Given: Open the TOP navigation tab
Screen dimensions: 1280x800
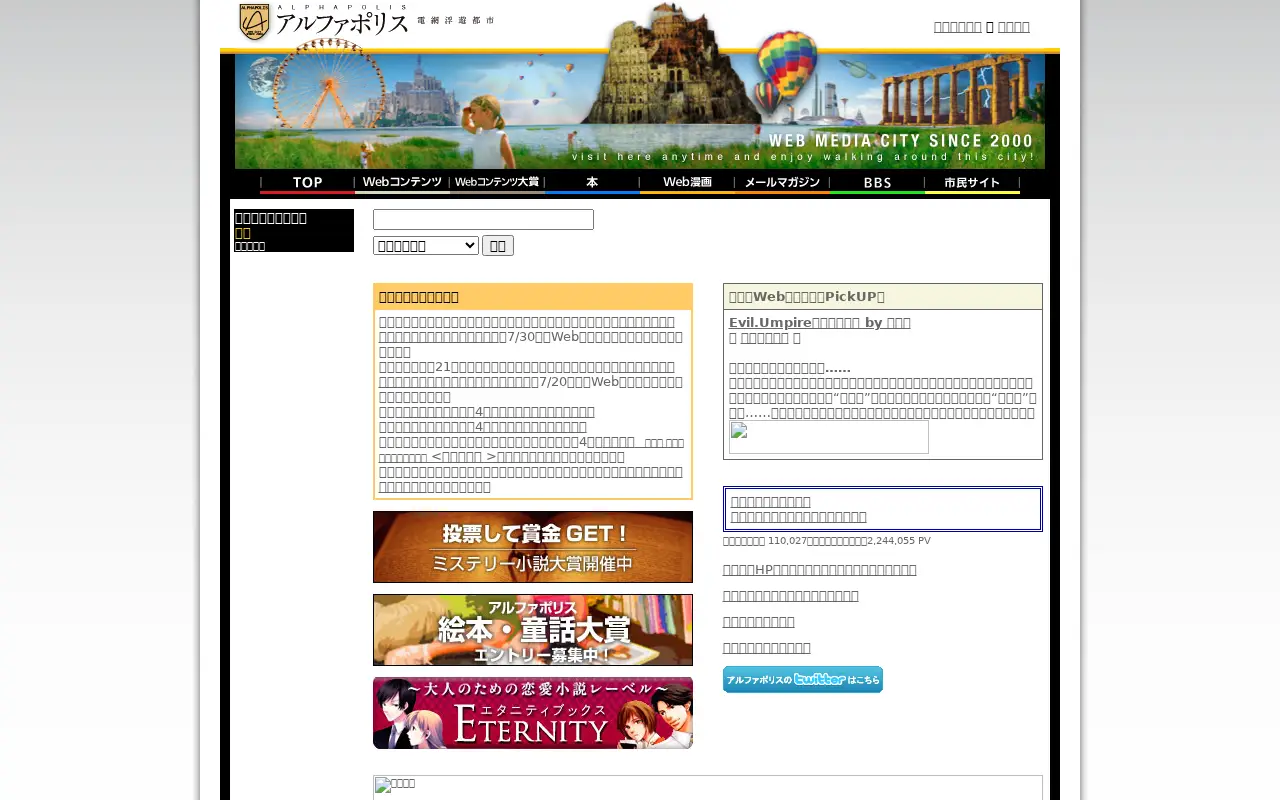Looking at the screenshot, I should 307,183.
